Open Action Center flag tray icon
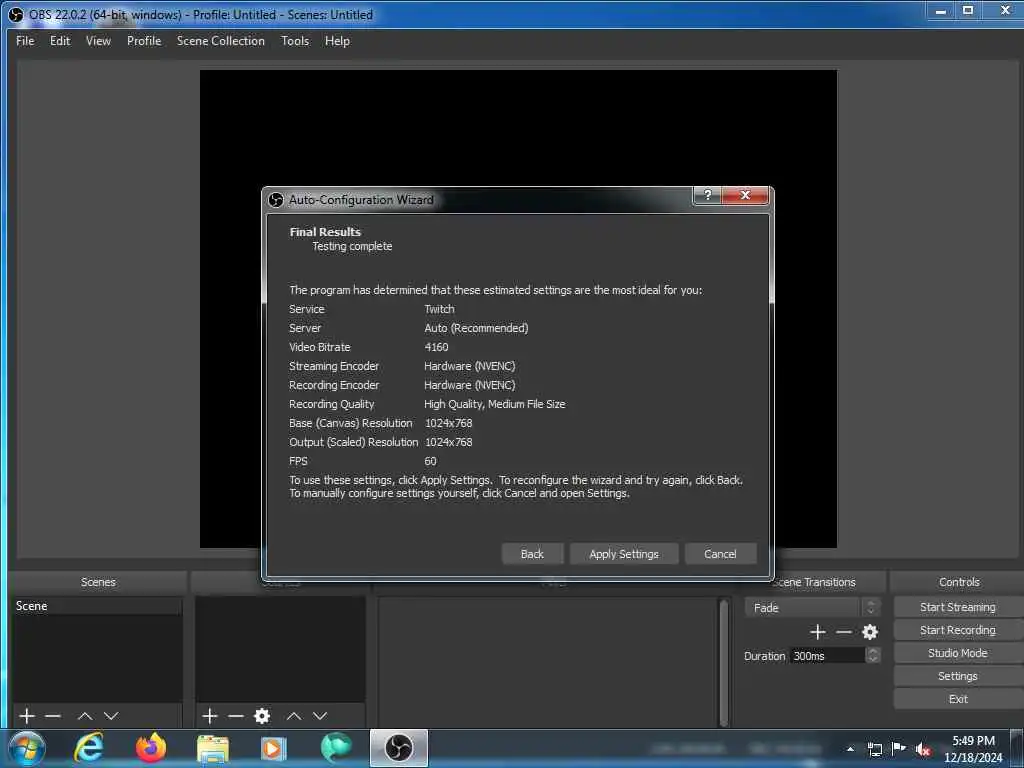Viewport: 1024px width, 768px height. click(899, 748)
